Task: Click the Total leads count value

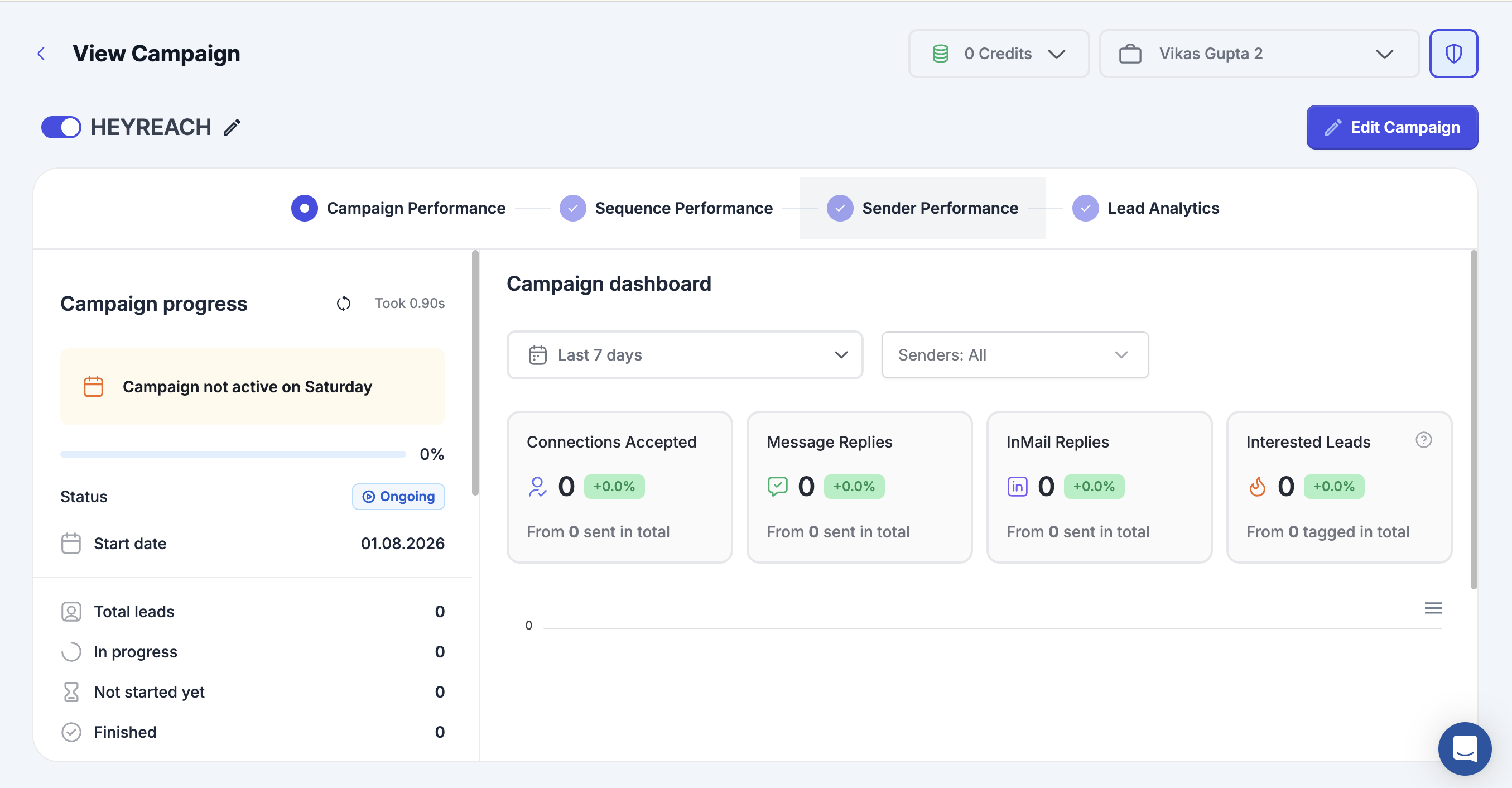Action: pyautogui.click(x=440, y=612)
